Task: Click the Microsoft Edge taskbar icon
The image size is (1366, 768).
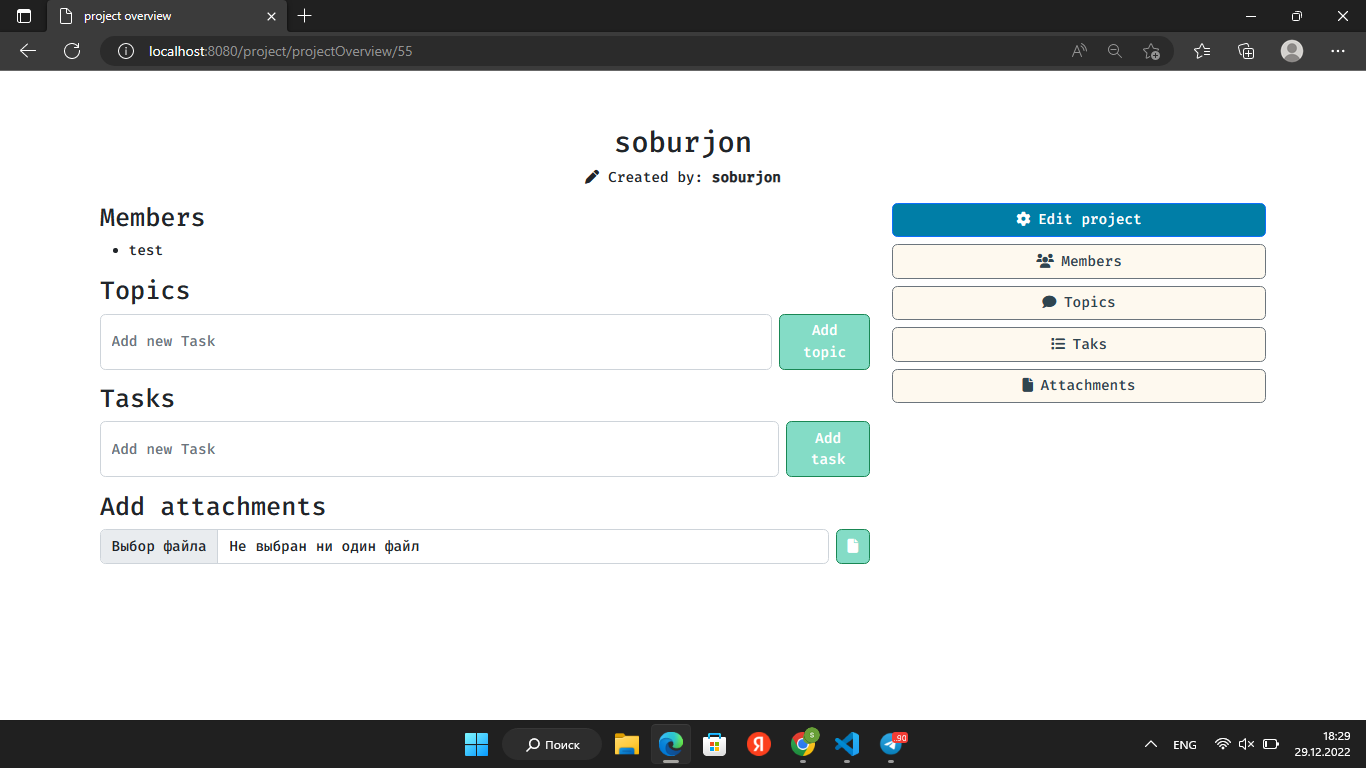Action: pos(671,744)
